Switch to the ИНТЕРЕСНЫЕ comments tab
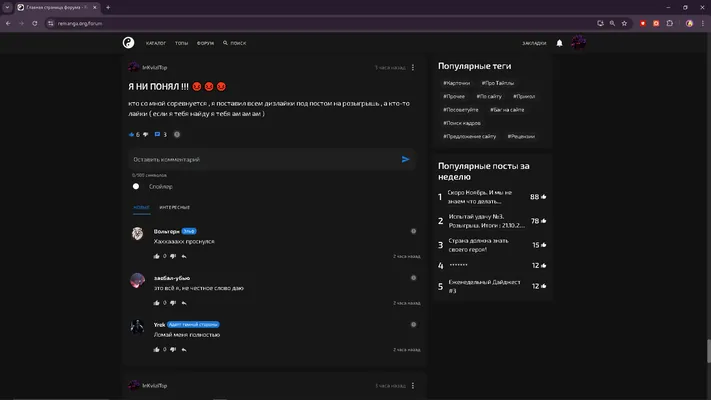This screenshot has height=400, width=711. [x=175, y=207]
